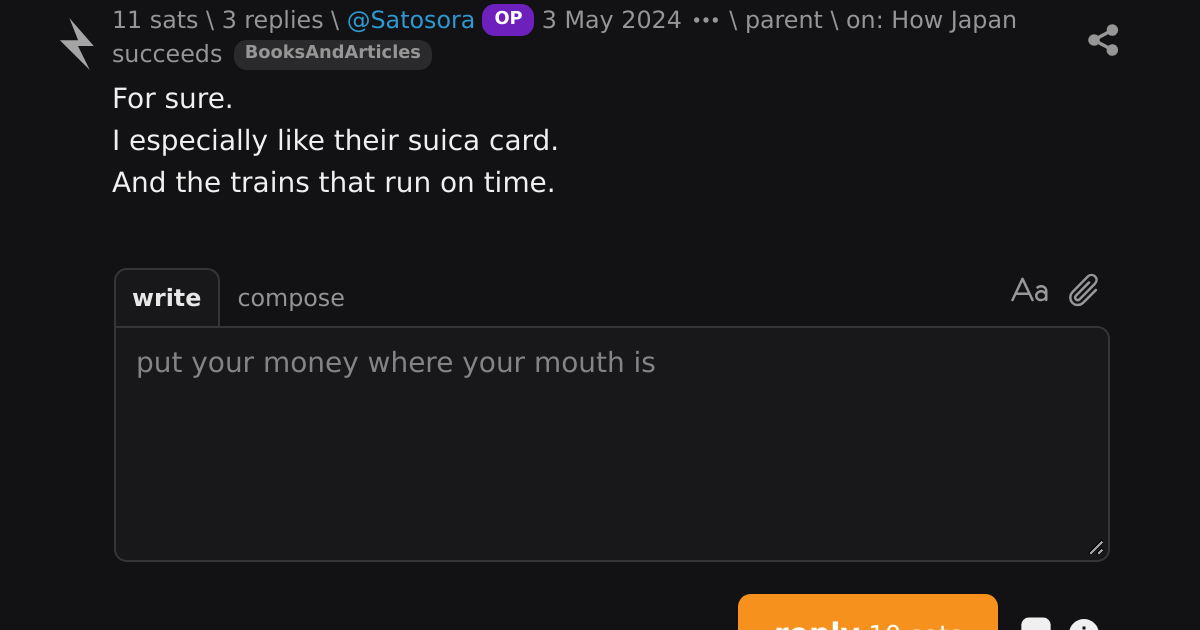Open @Satosora user profile
Viewport: 1200px width, 630px height.
pos(411,20)
